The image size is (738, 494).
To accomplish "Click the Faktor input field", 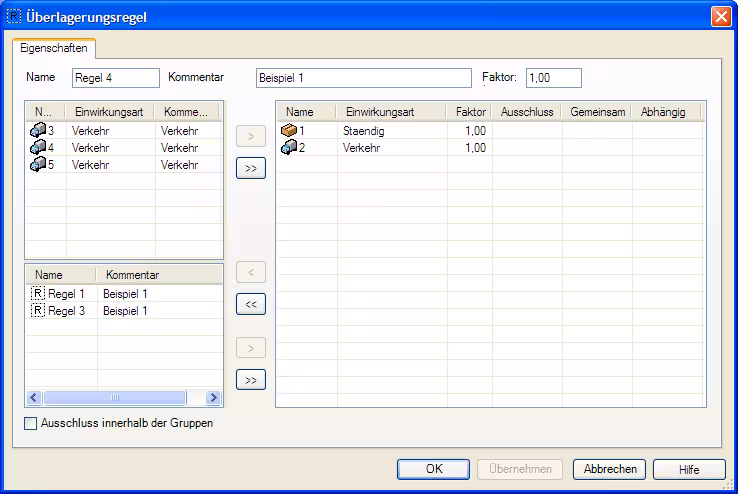I will (x=553, y=78).
